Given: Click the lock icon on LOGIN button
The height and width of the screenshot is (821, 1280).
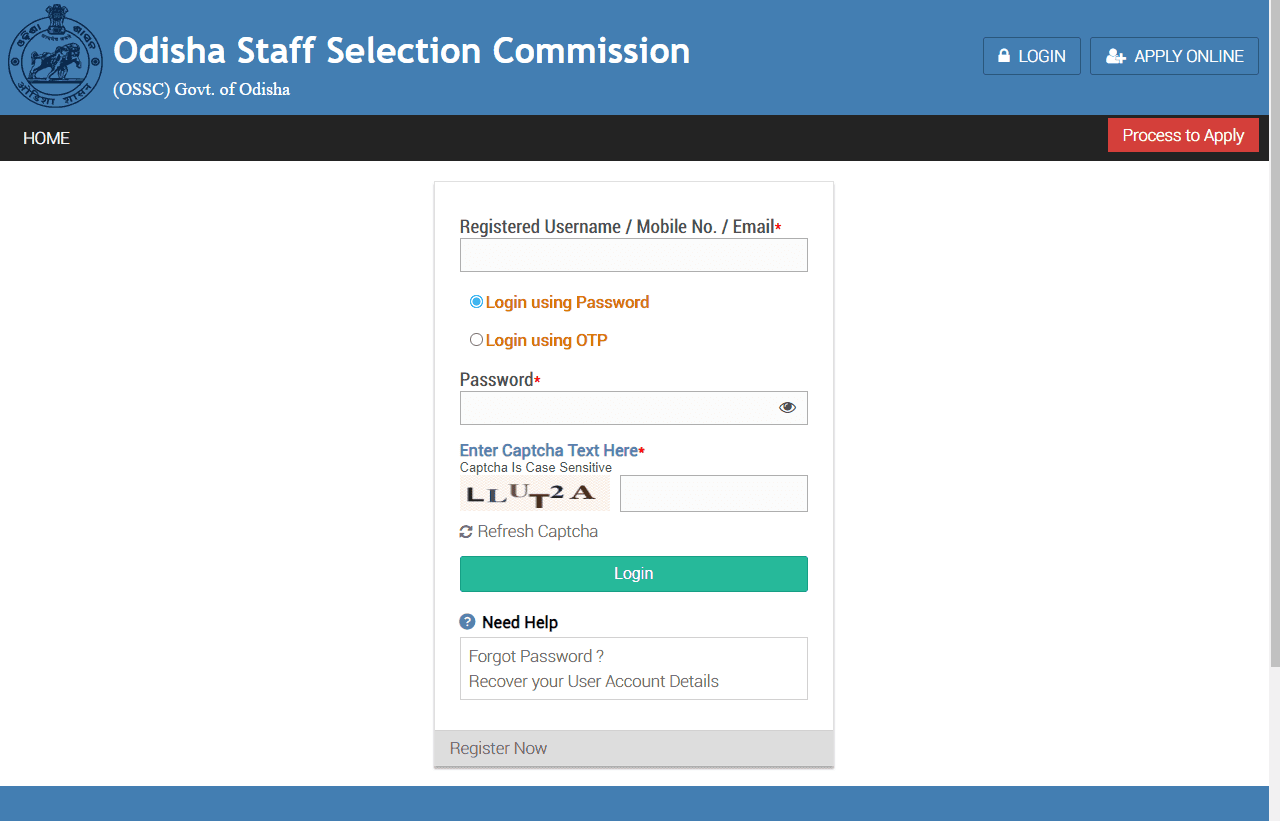Looking at the screenshot, I should pyautogui.click(x=1003, y=57).
